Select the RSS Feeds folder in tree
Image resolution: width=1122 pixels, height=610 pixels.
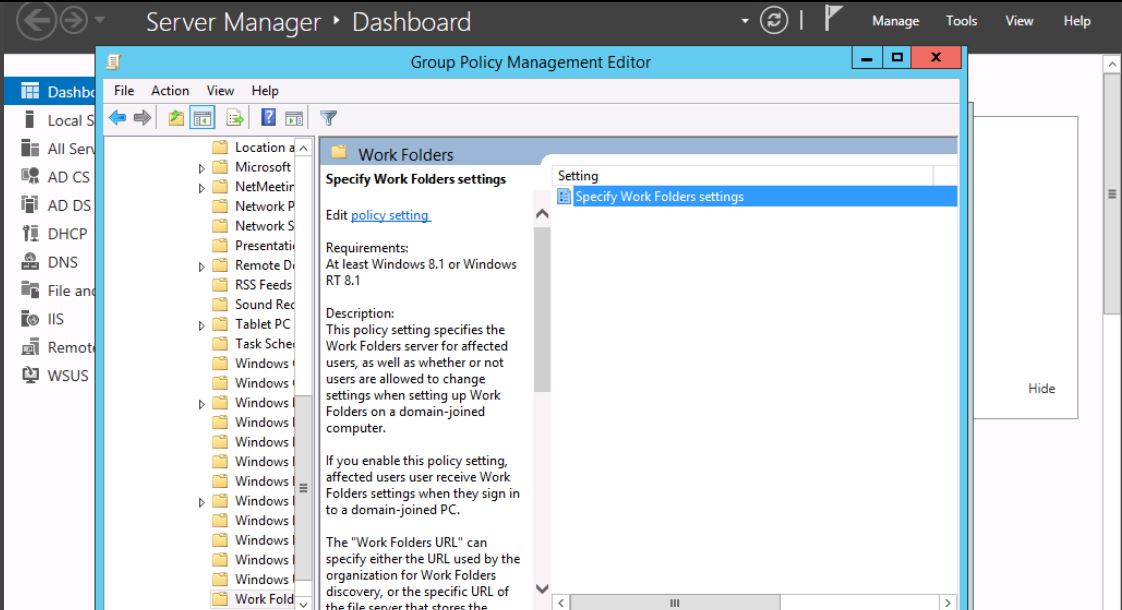[x=262, y=285]
